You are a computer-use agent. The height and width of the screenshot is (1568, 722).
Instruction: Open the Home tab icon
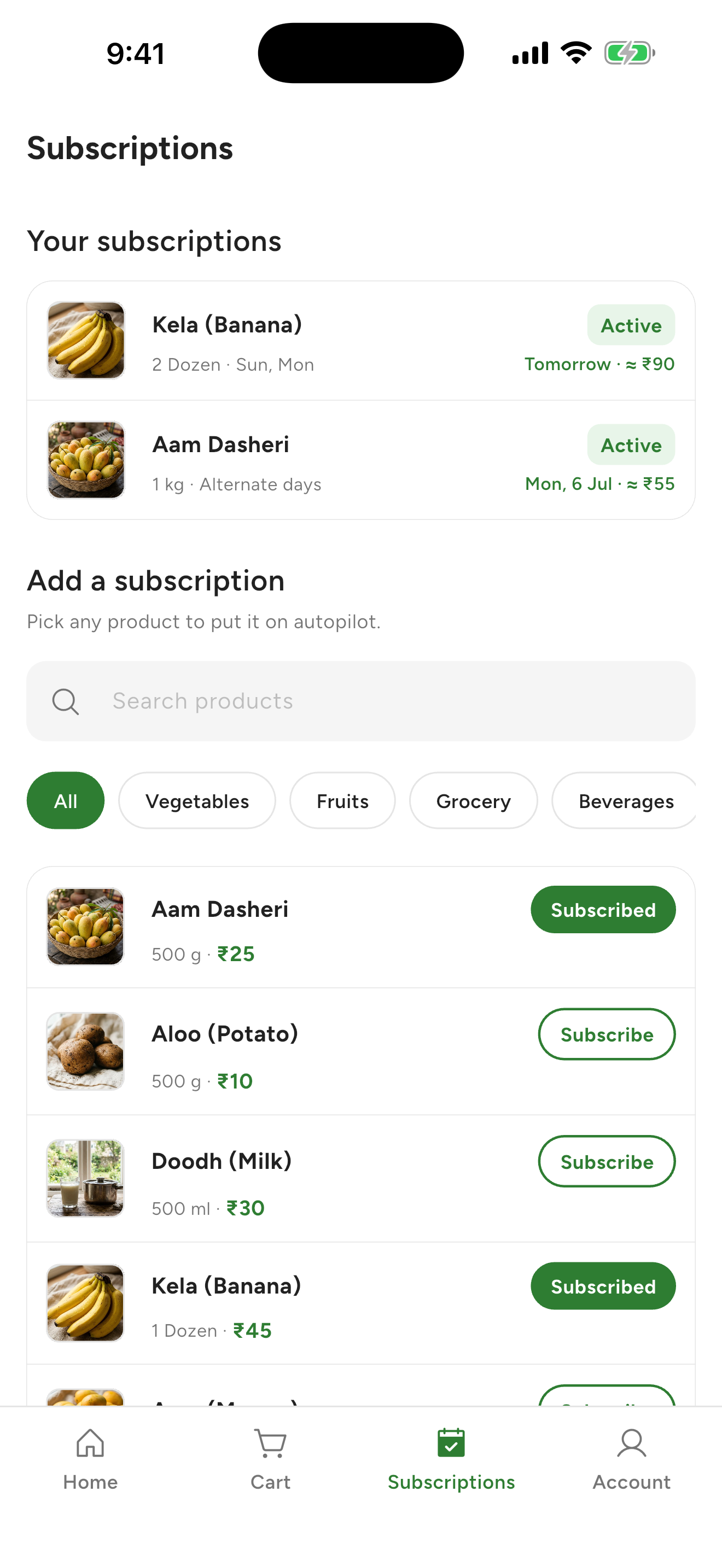click(x=90, y=1443)
